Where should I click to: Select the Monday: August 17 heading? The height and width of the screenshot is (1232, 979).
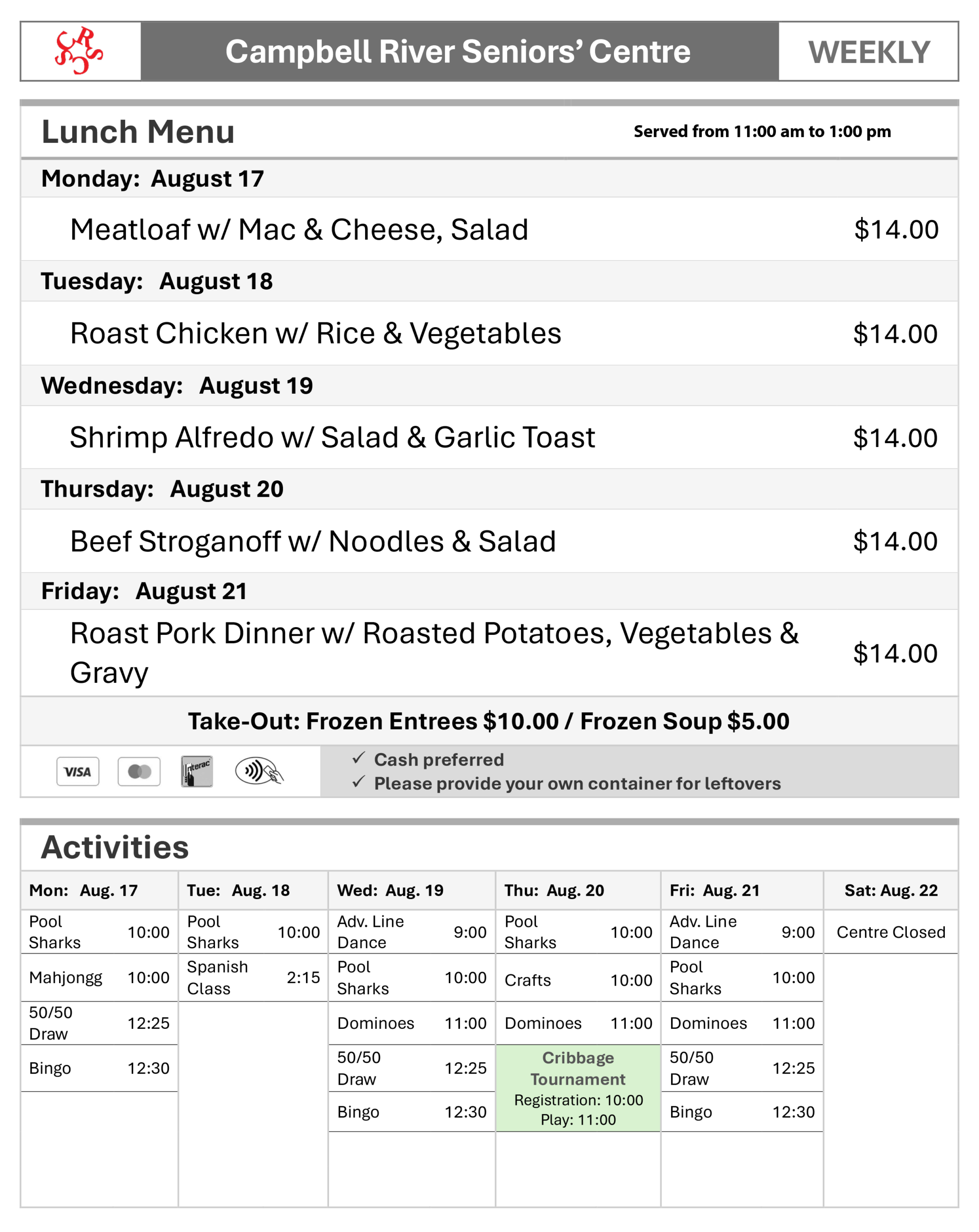[x=153, y=179]
